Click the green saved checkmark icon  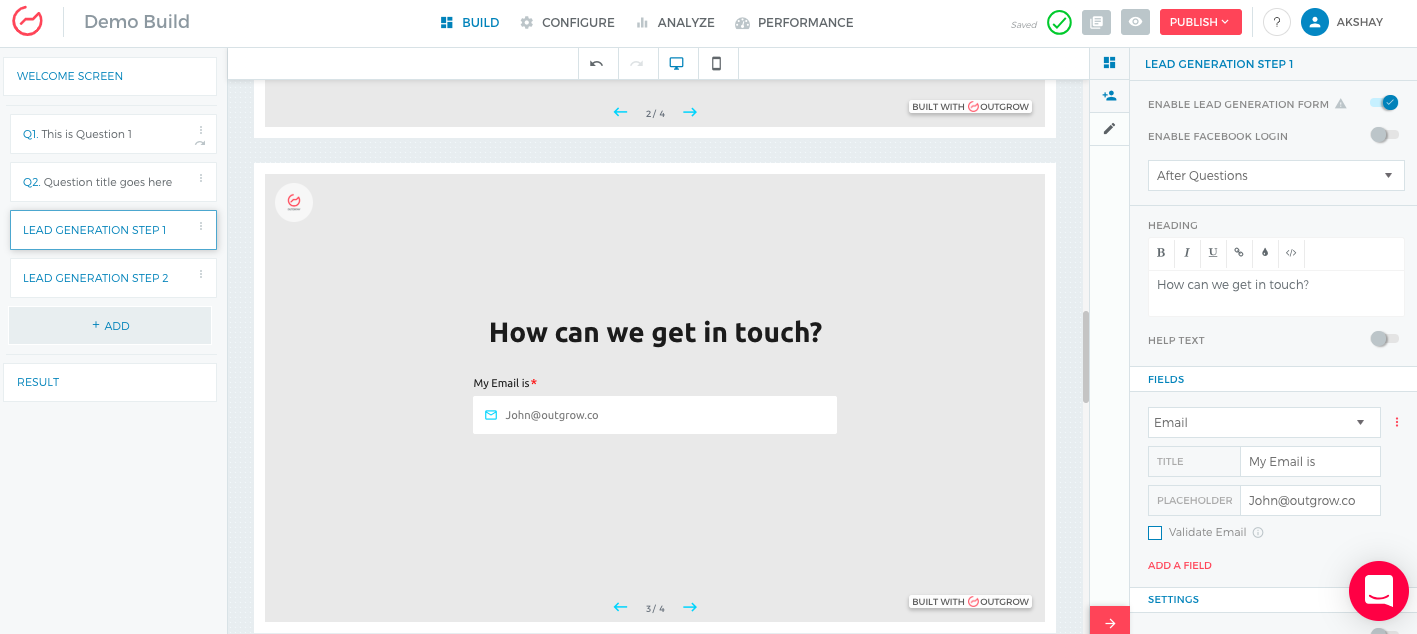1059,22
